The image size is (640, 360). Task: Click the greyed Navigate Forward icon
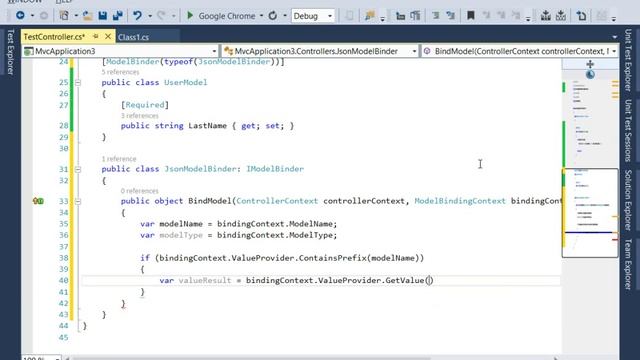44,16
